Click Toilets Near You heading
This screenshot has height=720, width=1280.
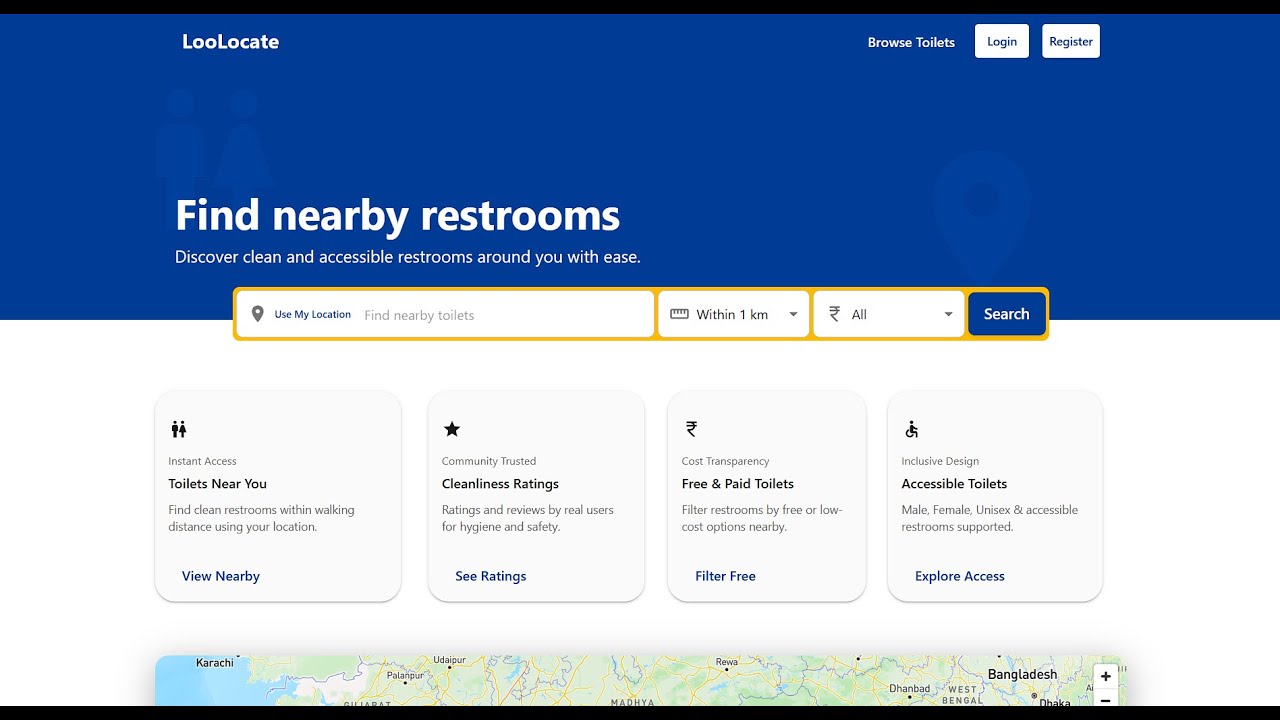pyautogui.click(x=218, y=484)
